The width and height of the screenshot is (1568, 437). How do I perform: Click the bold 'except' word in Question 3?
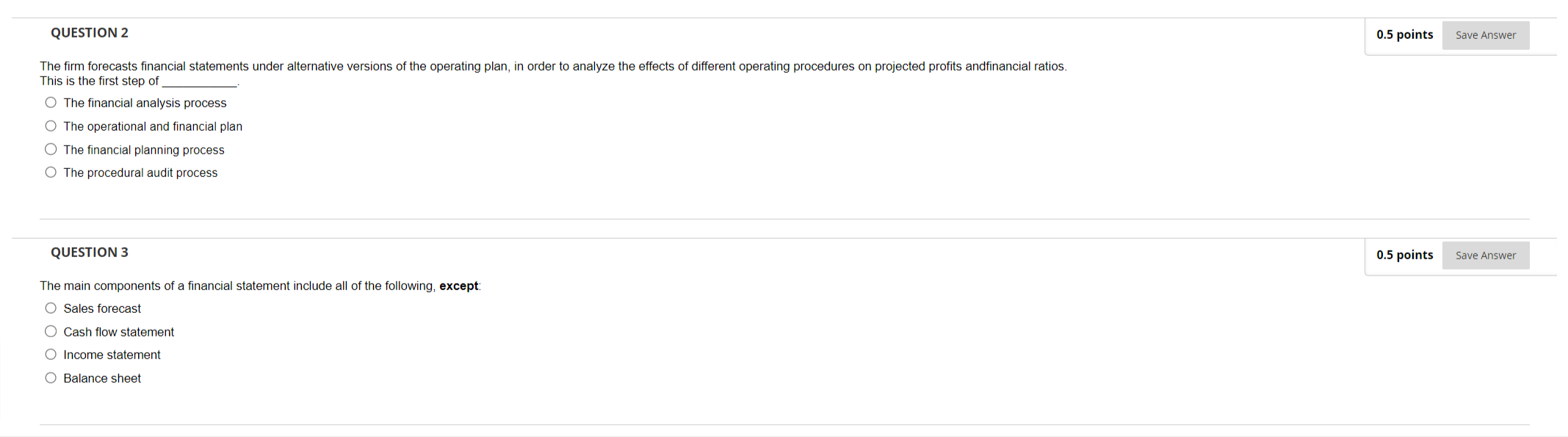(458, 286)
